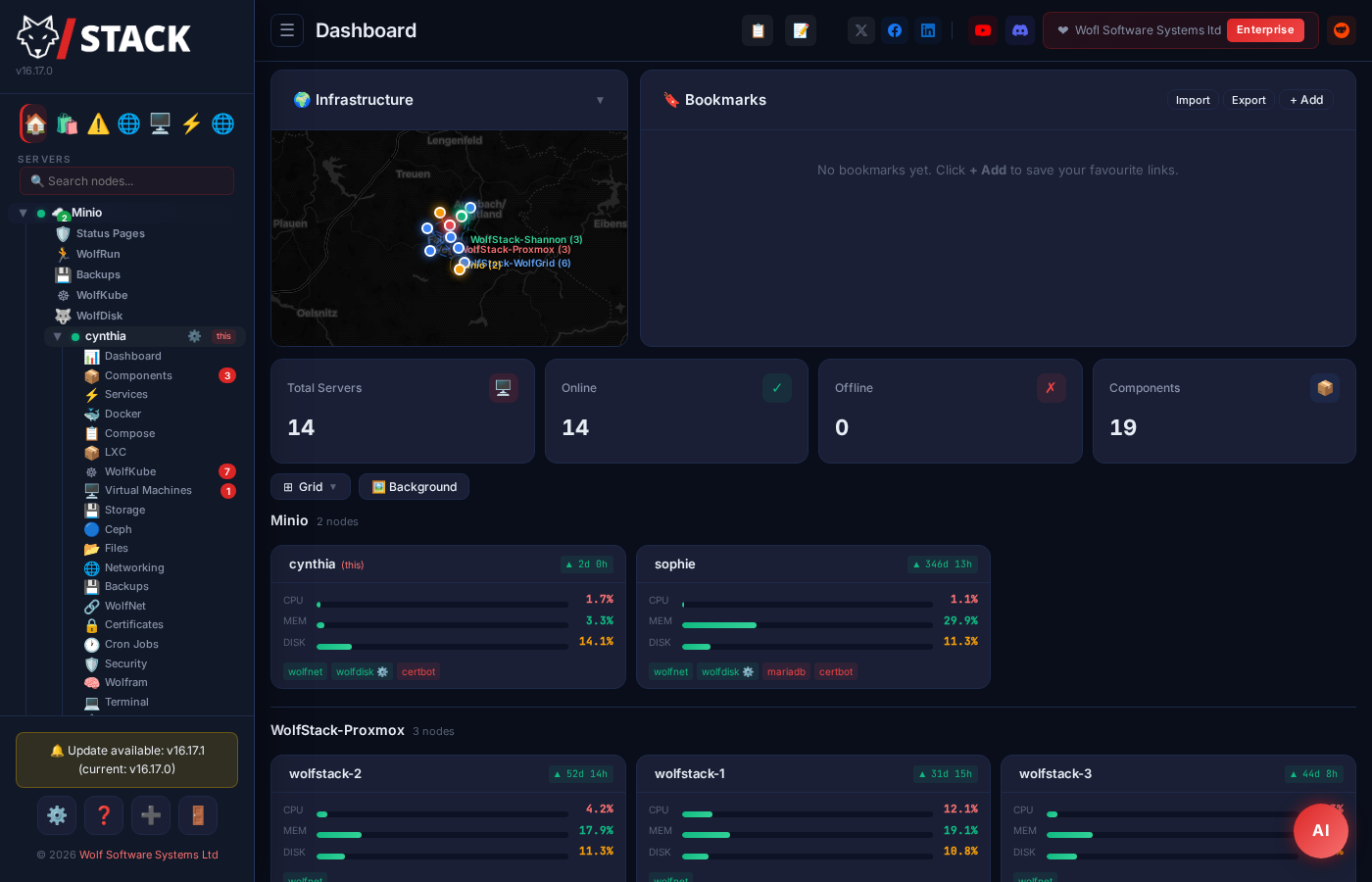The height and width of the screenshot is (882, 1372).
Task: Open the settings gear next to cynthia
Action: click(194, 336)
